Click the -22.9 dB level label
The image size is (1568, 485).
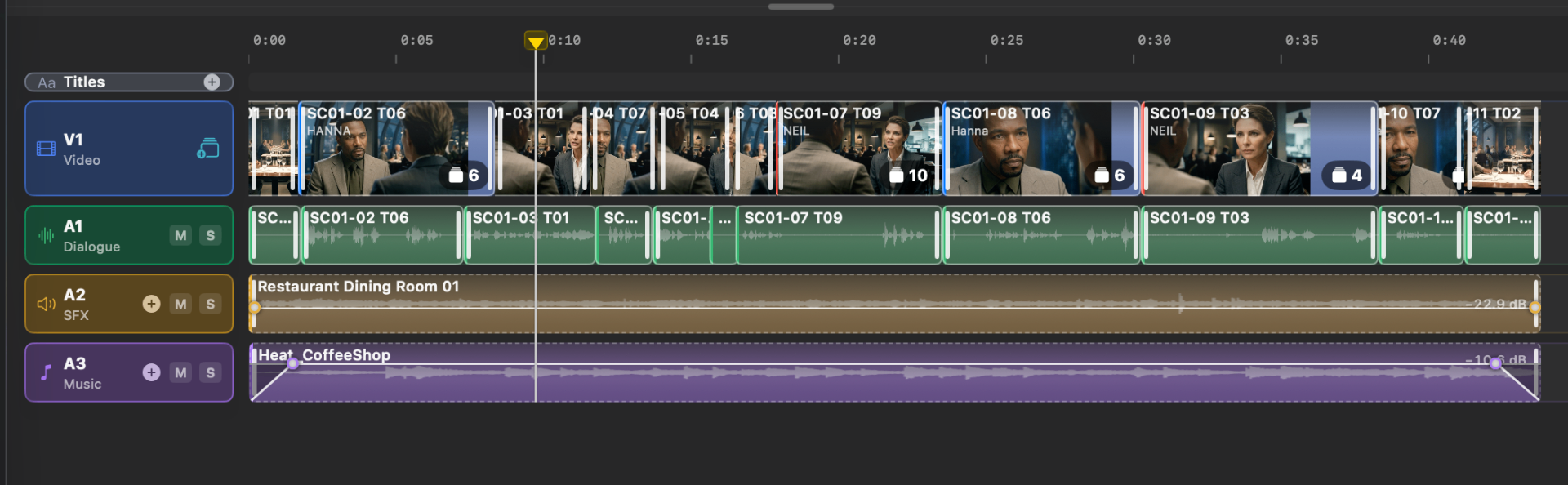pyautogui.click(x=1495, y=304)
